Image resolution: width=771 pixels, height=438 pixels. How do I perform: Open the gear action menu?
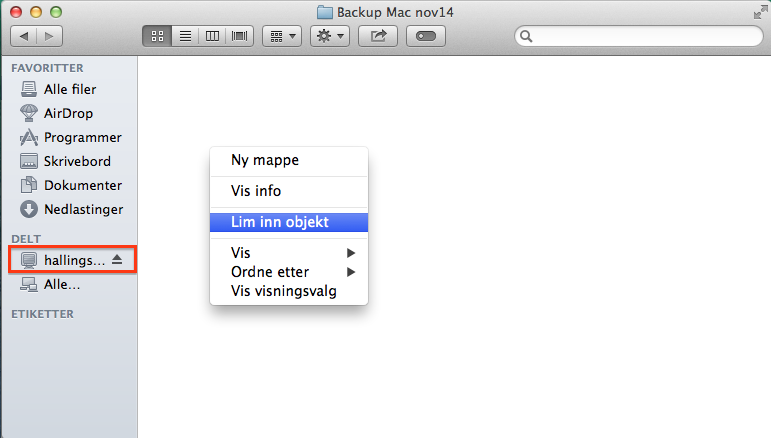tap(329, 35)
